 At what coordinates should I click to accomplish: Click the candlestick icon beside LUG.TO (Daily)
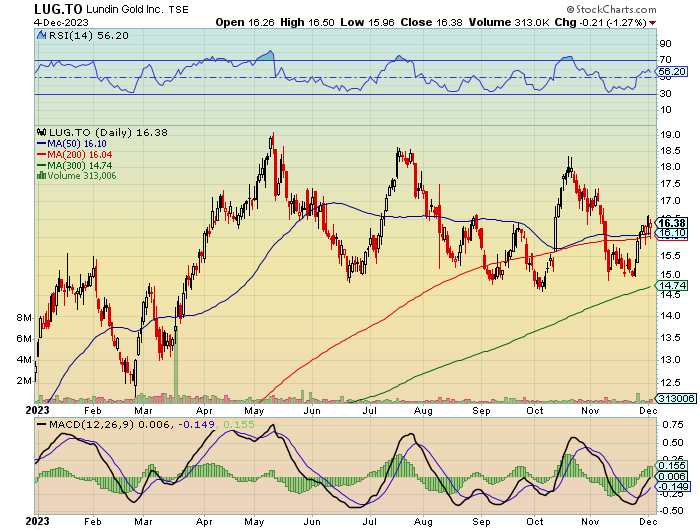coord(42,132)
